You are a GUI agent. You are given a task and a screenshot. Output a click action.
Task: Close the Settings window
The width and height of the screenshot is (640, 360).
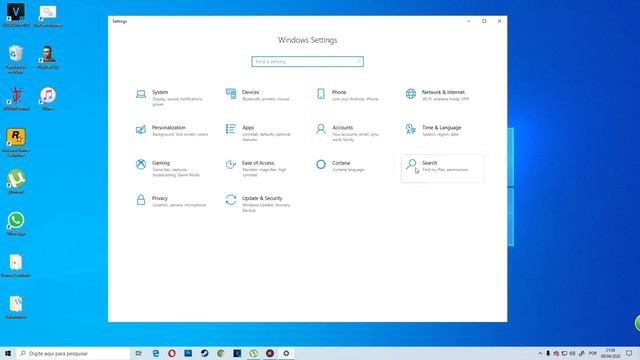(500, 21)
